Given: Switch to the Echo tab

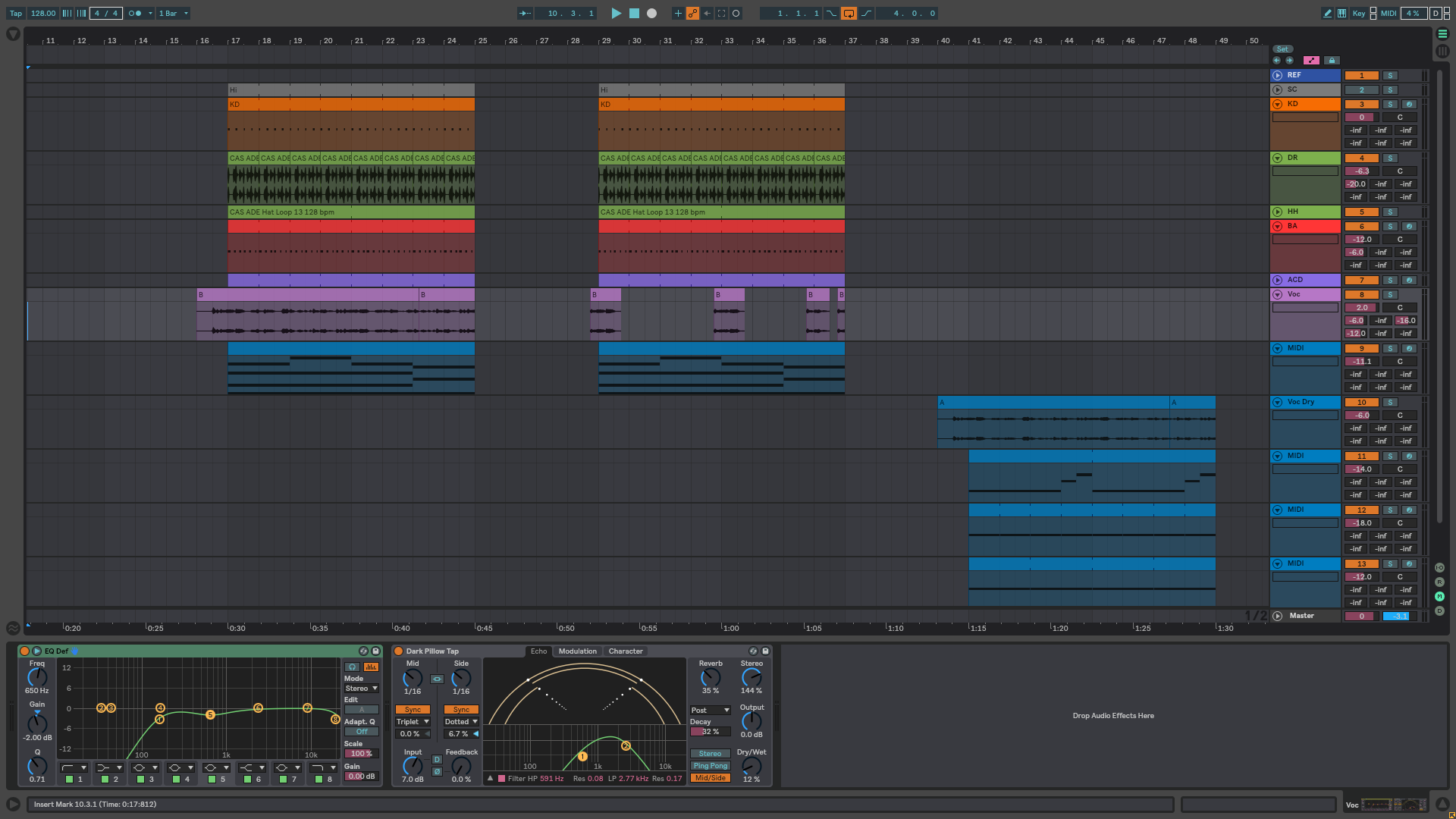Looking at the screenshot, I should 538,651.
